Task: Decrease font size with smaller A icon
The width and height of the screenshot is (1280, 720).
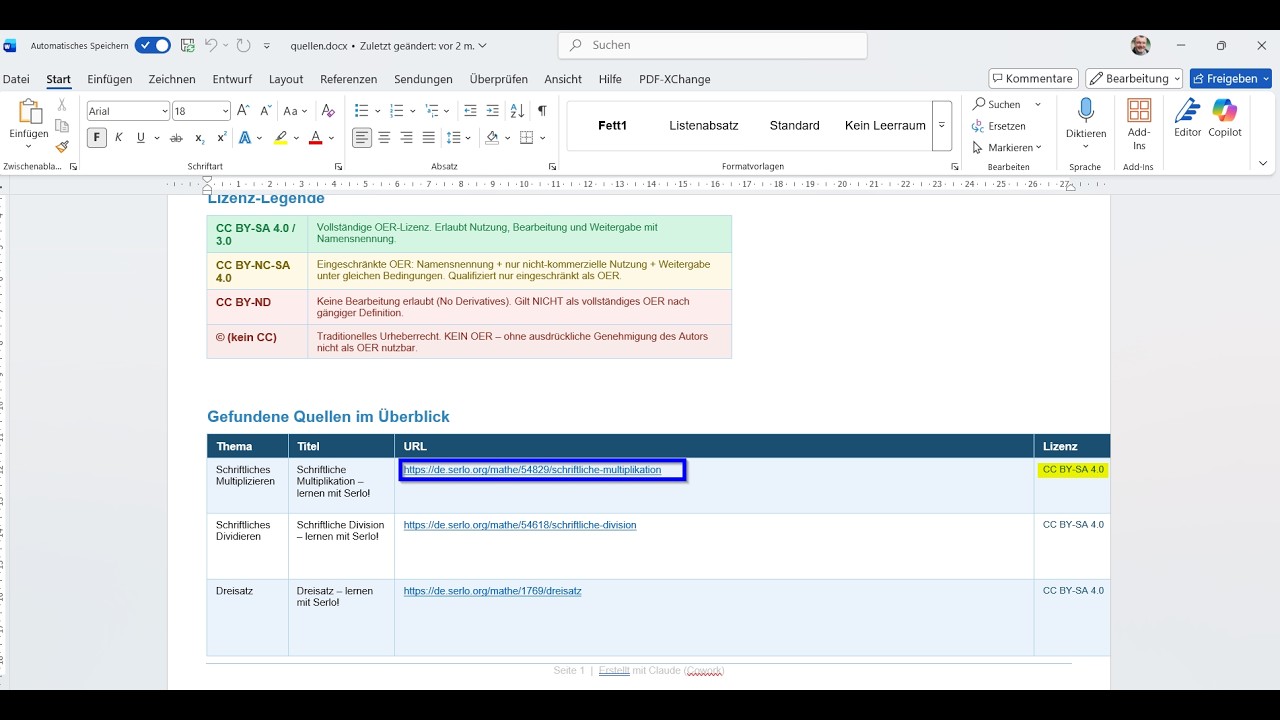Action: coord(266,111)
